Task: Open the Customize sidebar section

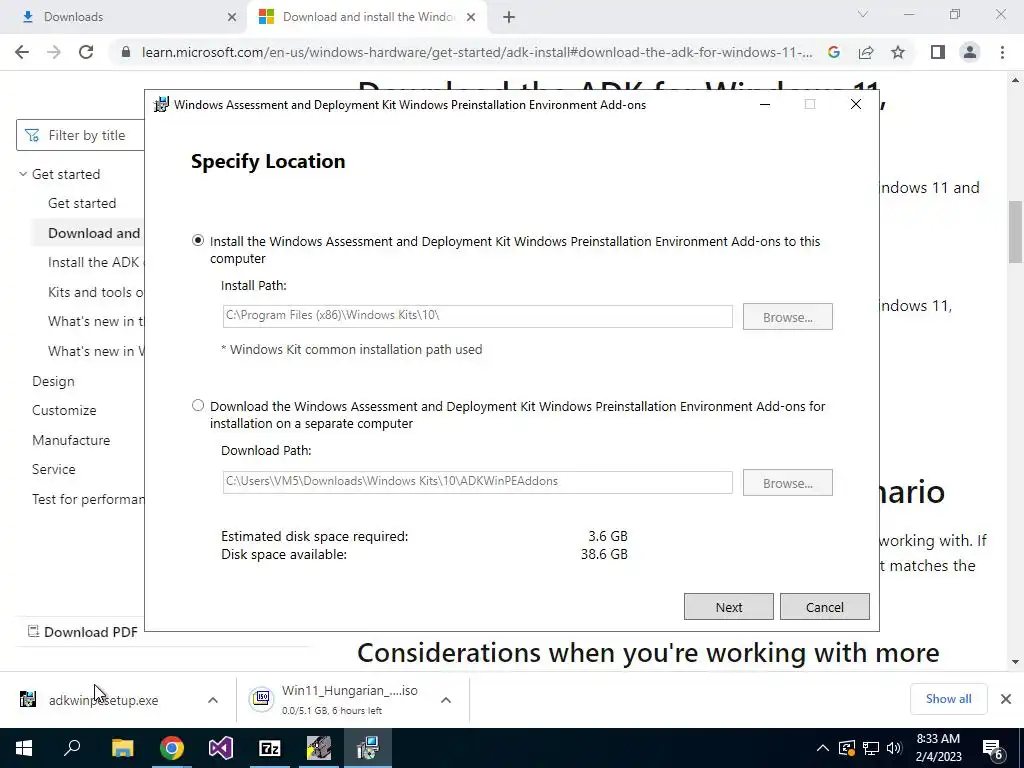Action: (x=64, y=410)
